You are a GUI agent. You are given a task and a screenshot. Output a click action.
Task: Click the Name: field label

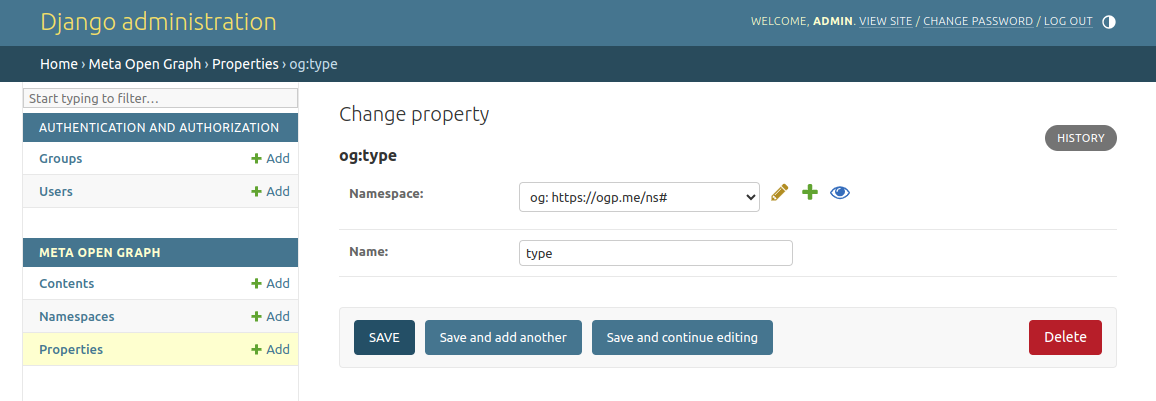[x=369, y=251]
